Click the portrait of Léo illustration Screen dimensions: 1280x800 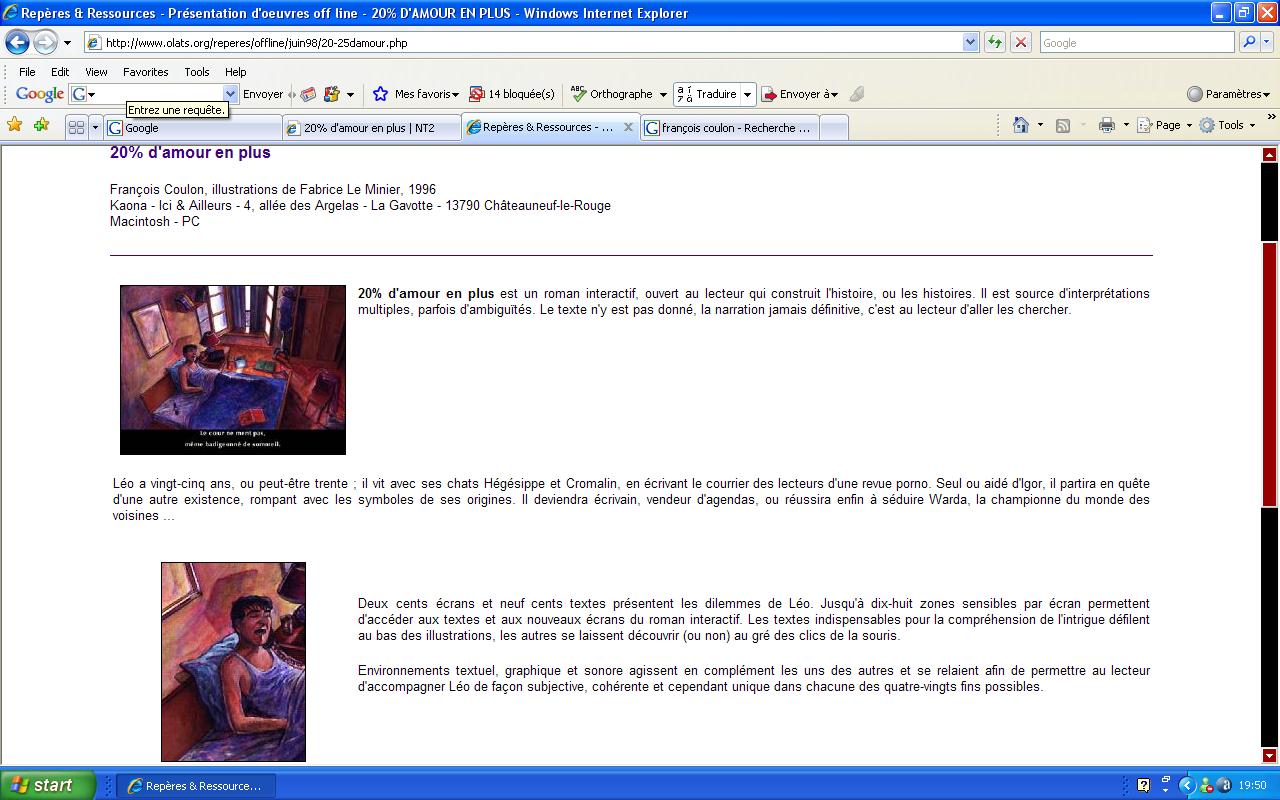(233, 662)
